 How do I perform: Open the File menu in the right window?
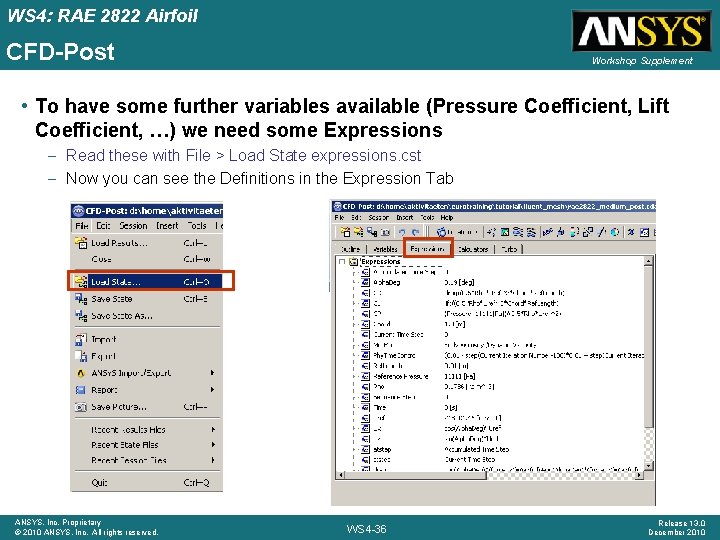pos(339,218)
